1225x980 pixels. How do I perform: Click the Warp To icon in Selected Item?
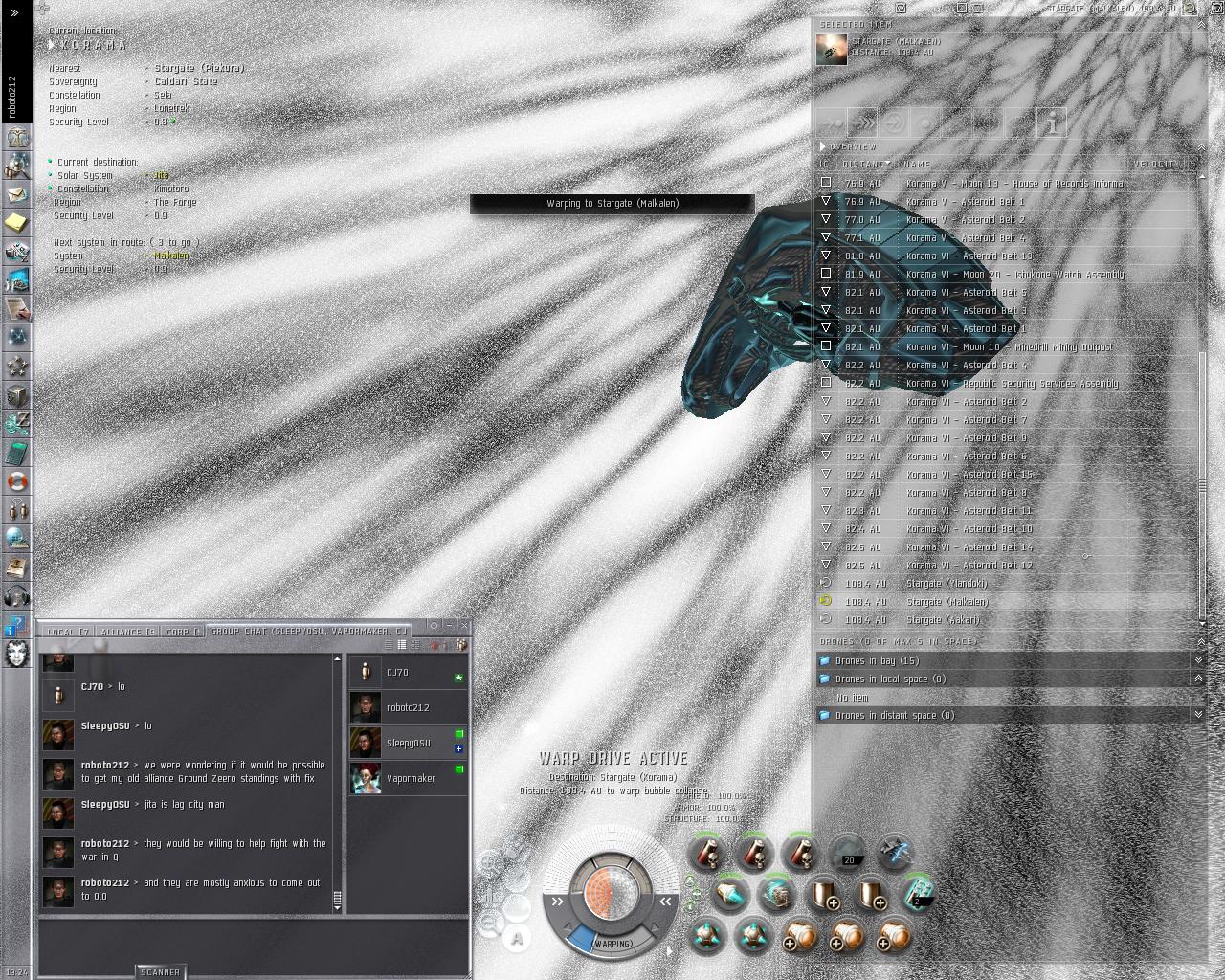(862, 122)
